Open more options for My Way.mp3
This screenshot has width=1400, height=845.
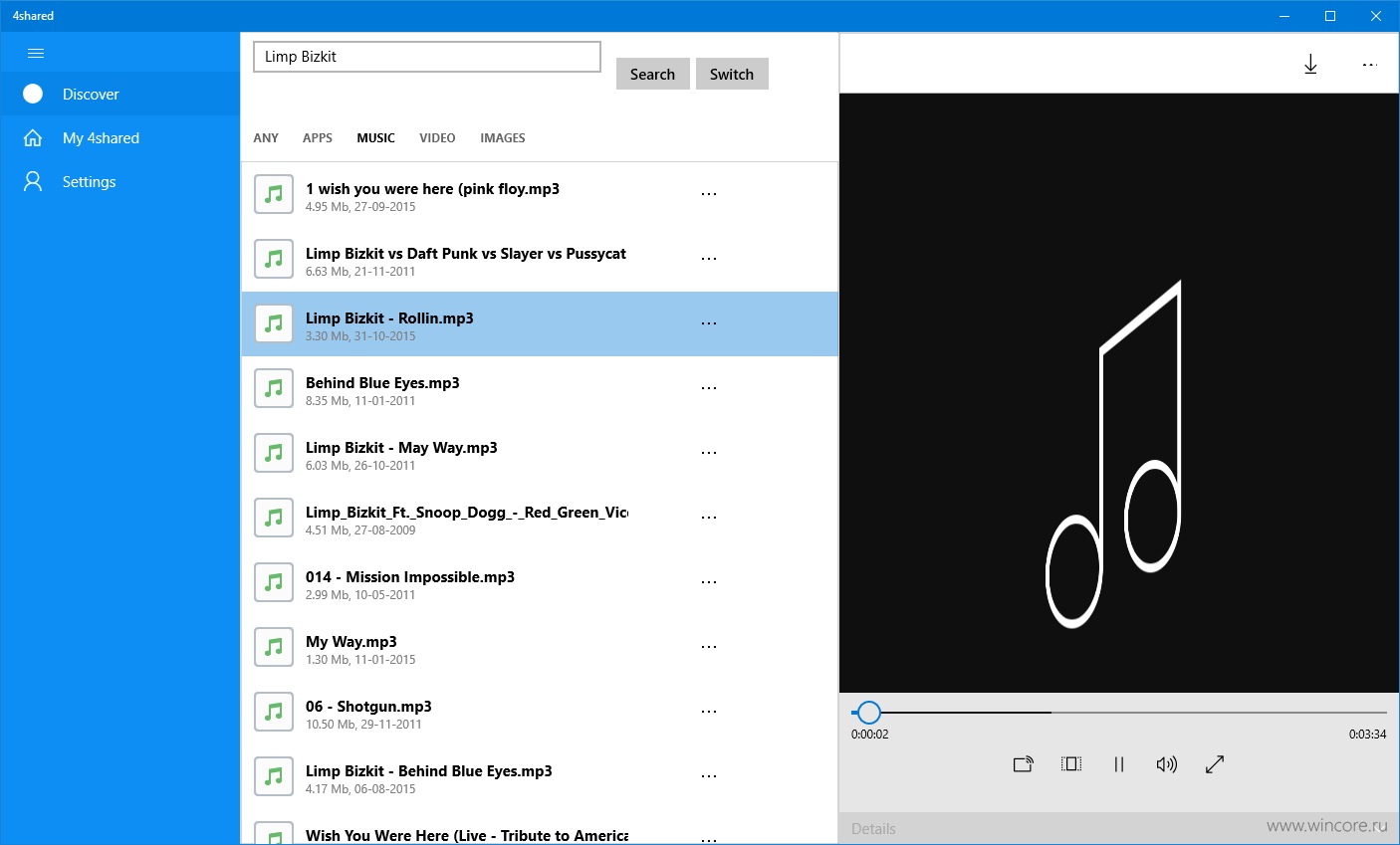tap(709, 647)
